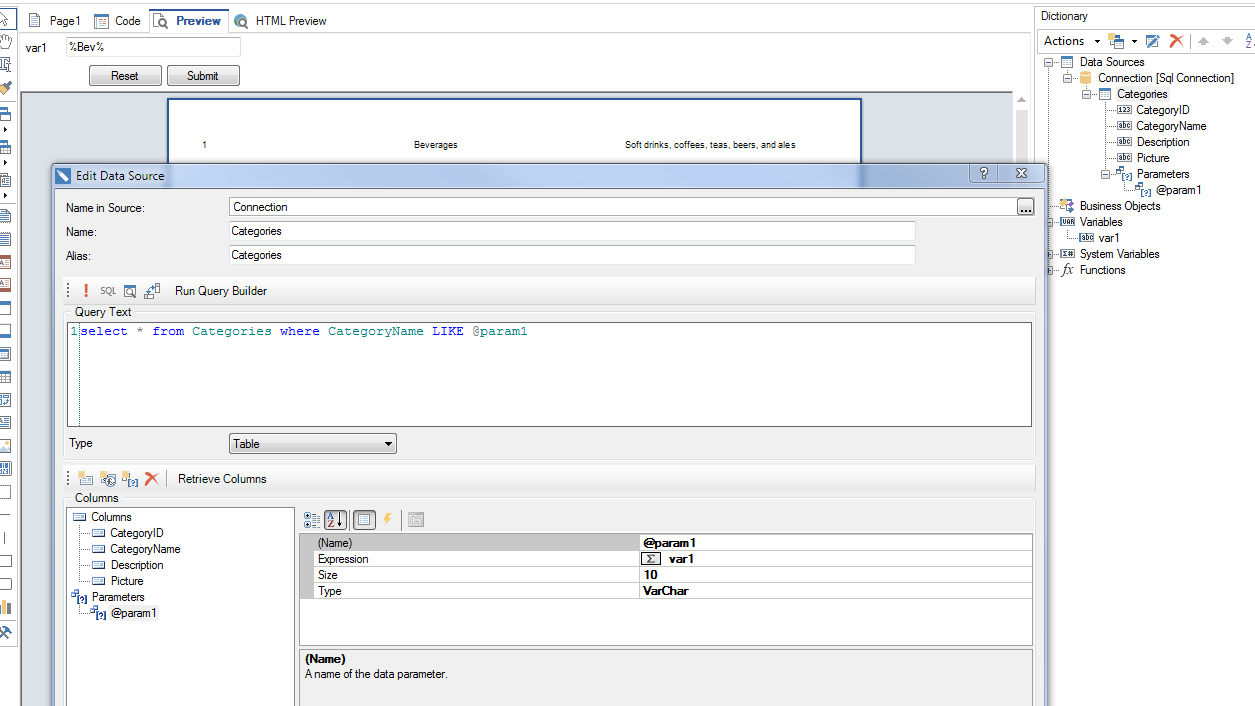This screenshot has height=706, width=1255.
Task: Select Description in Columns tree of dialog
Action: [x=137, y=565]
